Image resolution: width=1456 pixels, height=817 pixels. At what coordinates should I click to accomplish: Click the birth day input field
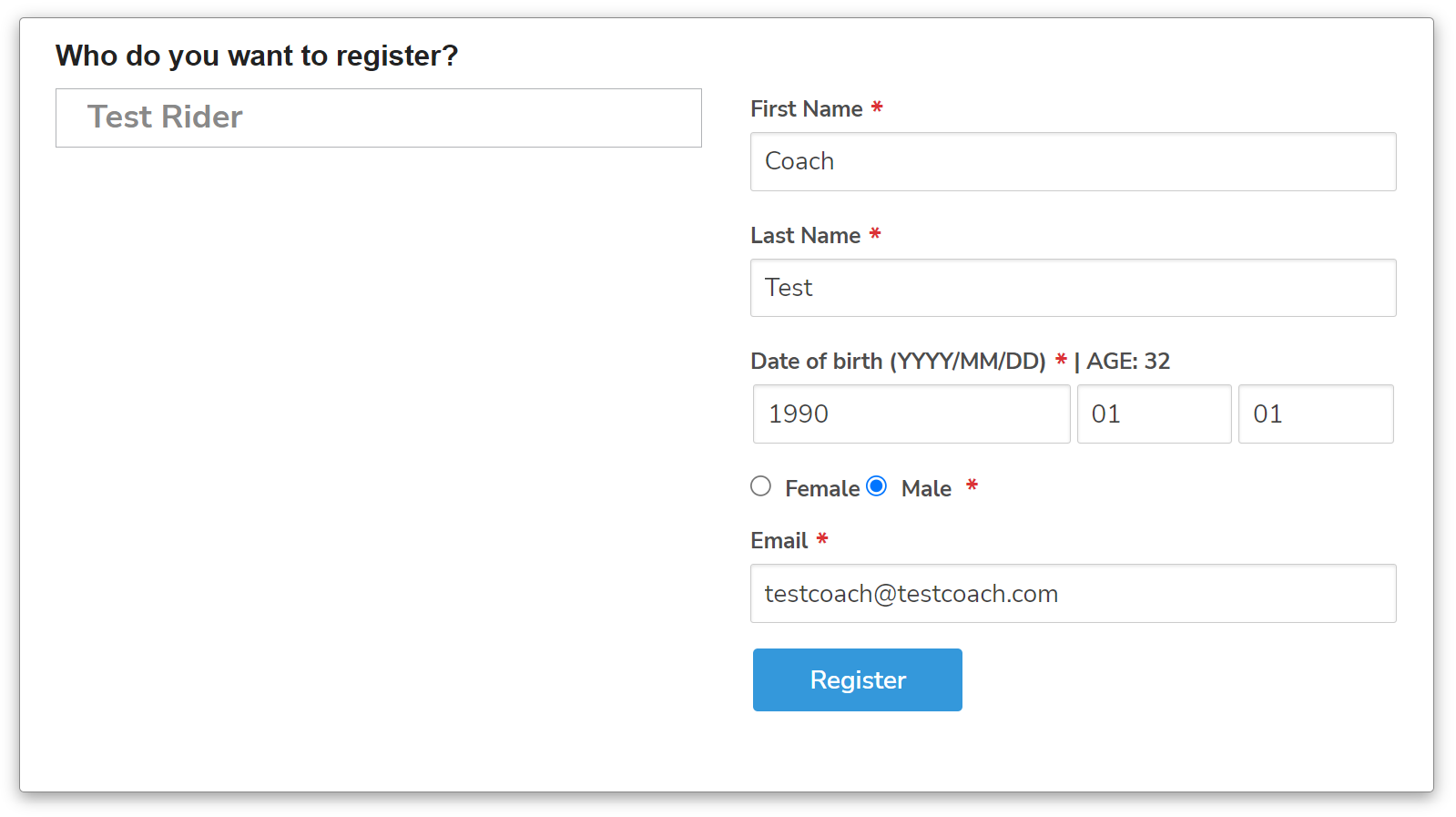pyautogui.click(x=1315, y=414)
